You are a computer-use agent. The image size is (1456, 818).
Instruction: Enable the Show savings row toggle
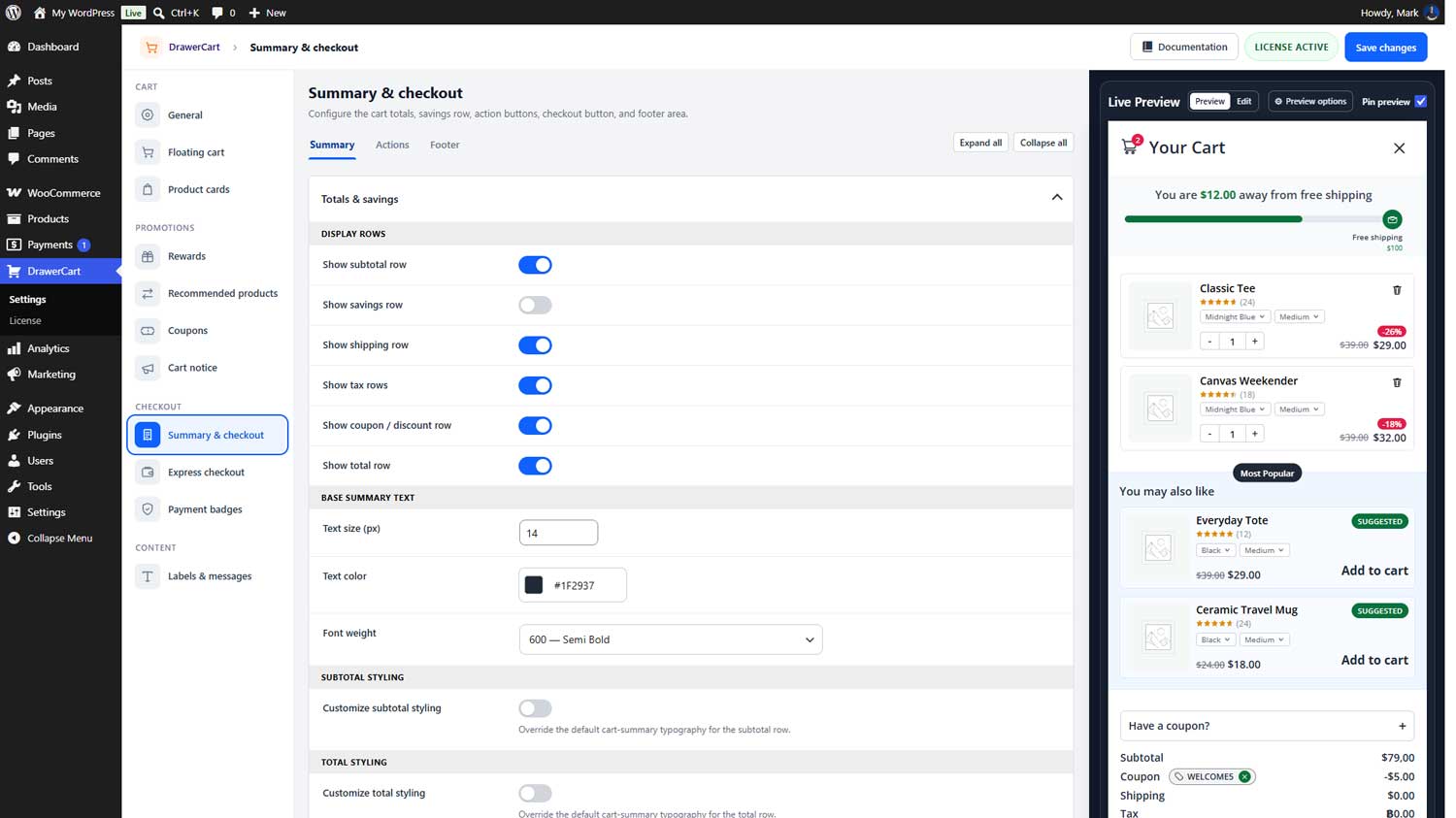(535, 305)
